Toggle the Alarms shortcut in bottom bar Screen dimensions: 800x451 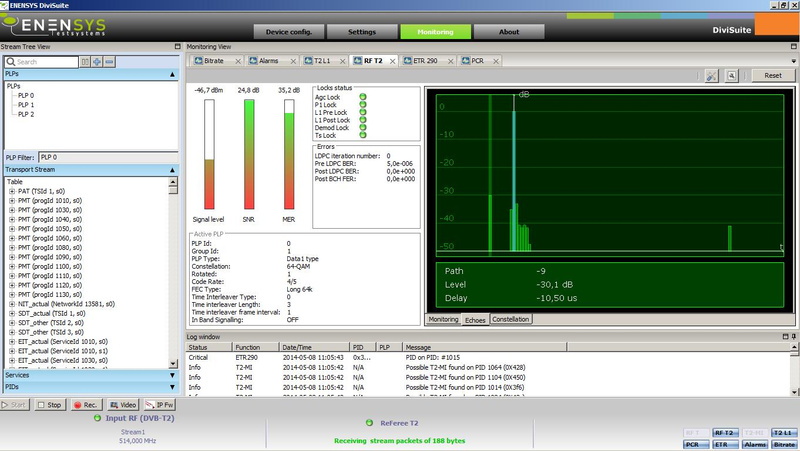[755, 443]
